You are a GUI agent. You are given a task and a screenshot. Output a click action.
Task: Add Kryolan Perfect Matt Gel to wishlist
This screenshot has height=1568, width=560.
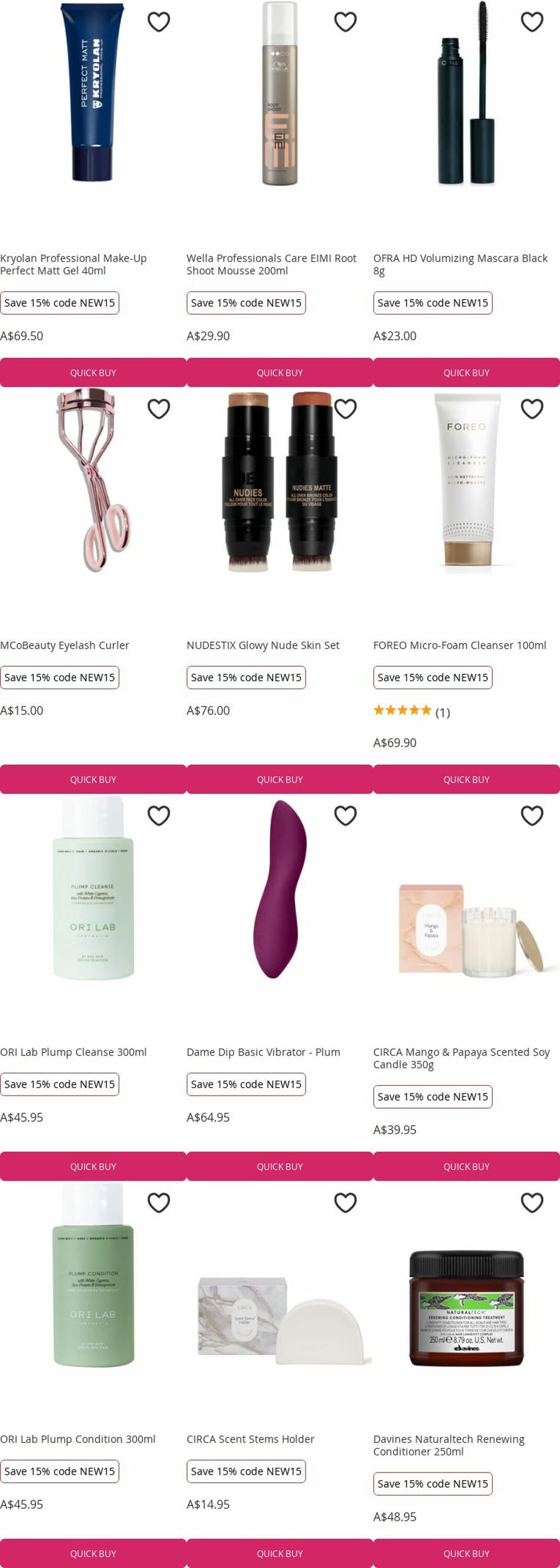coord(159,22)
